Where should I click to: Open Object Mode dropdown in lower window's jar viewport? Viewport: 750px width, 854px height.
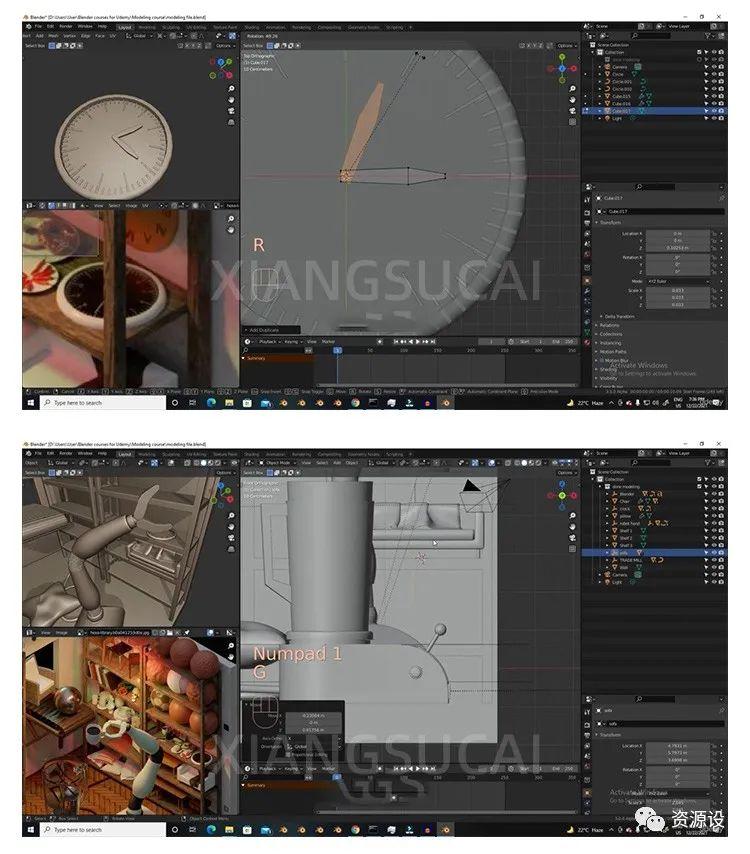coord(279,463)
